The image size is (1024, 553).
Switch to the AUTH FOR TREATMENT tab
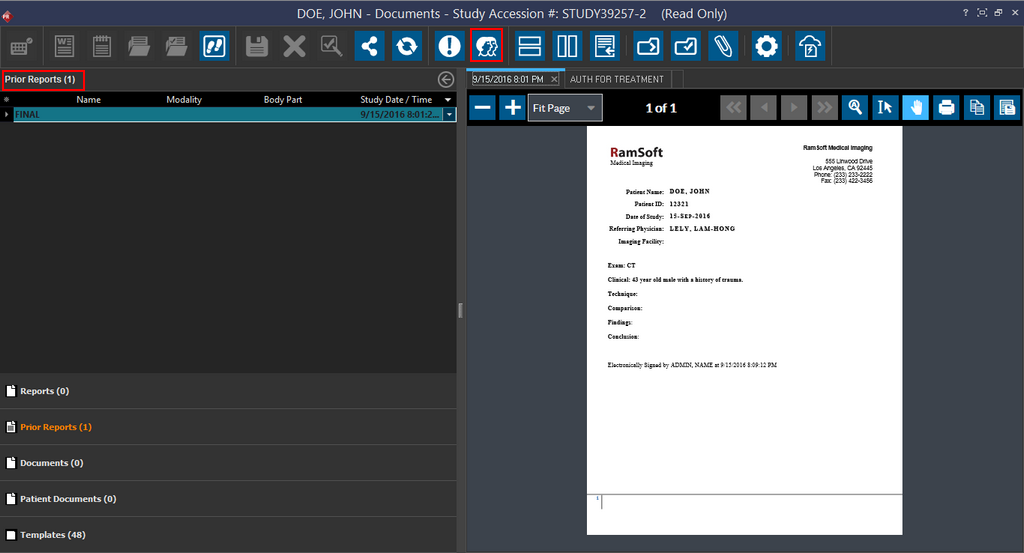pos(616,79)
